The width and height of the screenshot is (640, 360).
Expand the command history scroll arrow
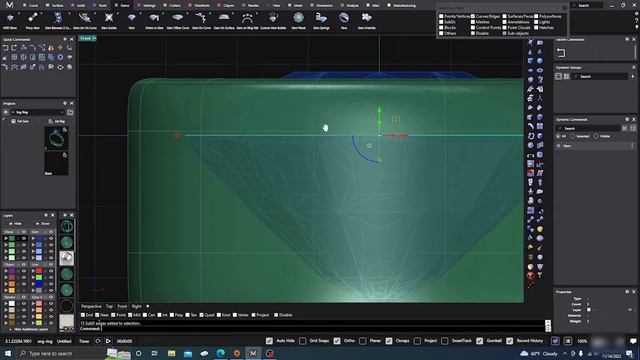pyautogui.click(x=548, y=322)
